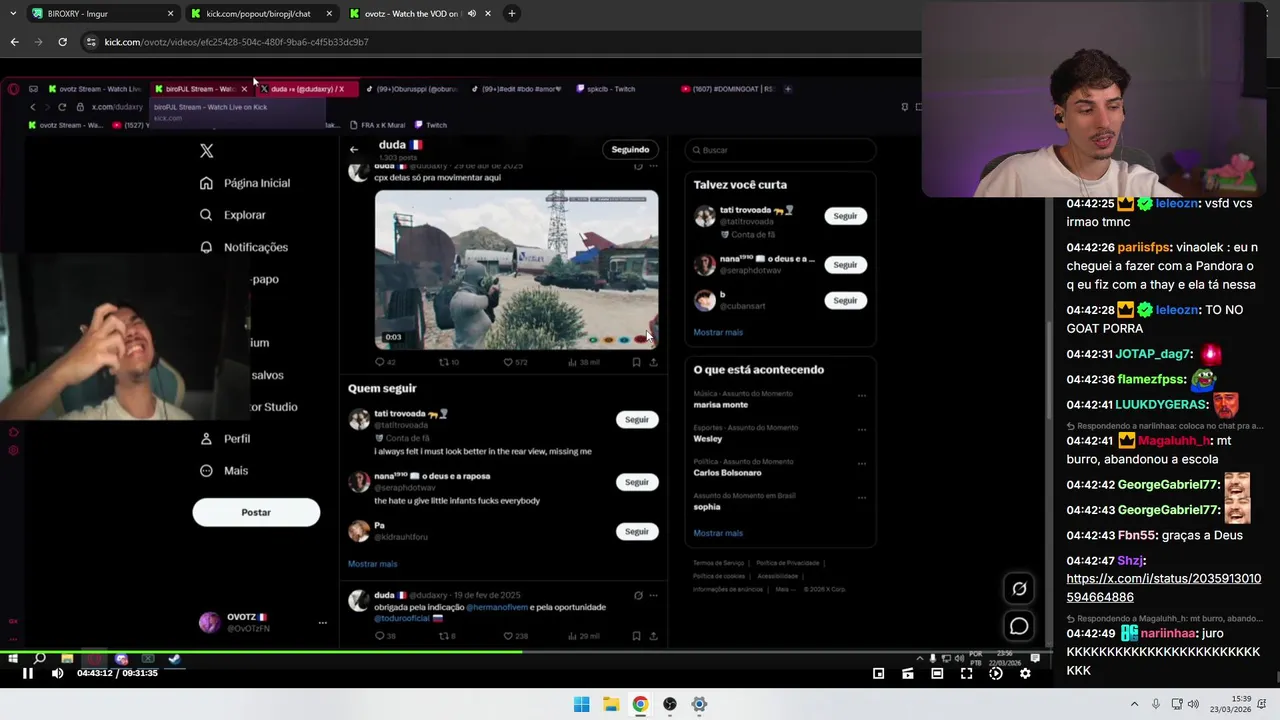Image resolution: width=1280 pixels, height=720 pixels.
Task: Click the like heart showing 572
Action: pyautogui.click(x=515, y=362)
